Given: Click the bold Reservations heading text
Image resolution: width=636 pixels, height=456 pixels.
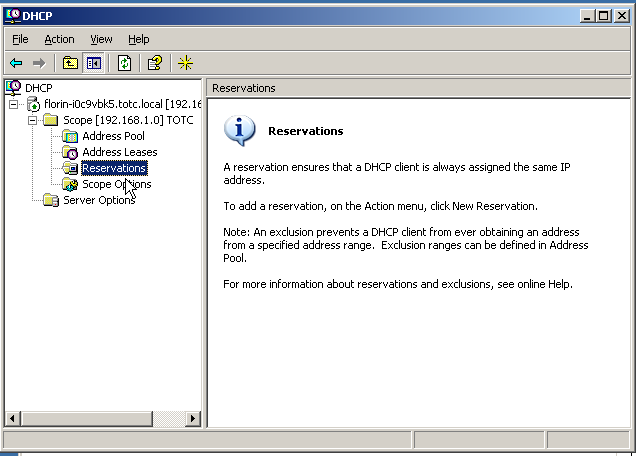Looking at the screenshot, I should tap(305, 131).
